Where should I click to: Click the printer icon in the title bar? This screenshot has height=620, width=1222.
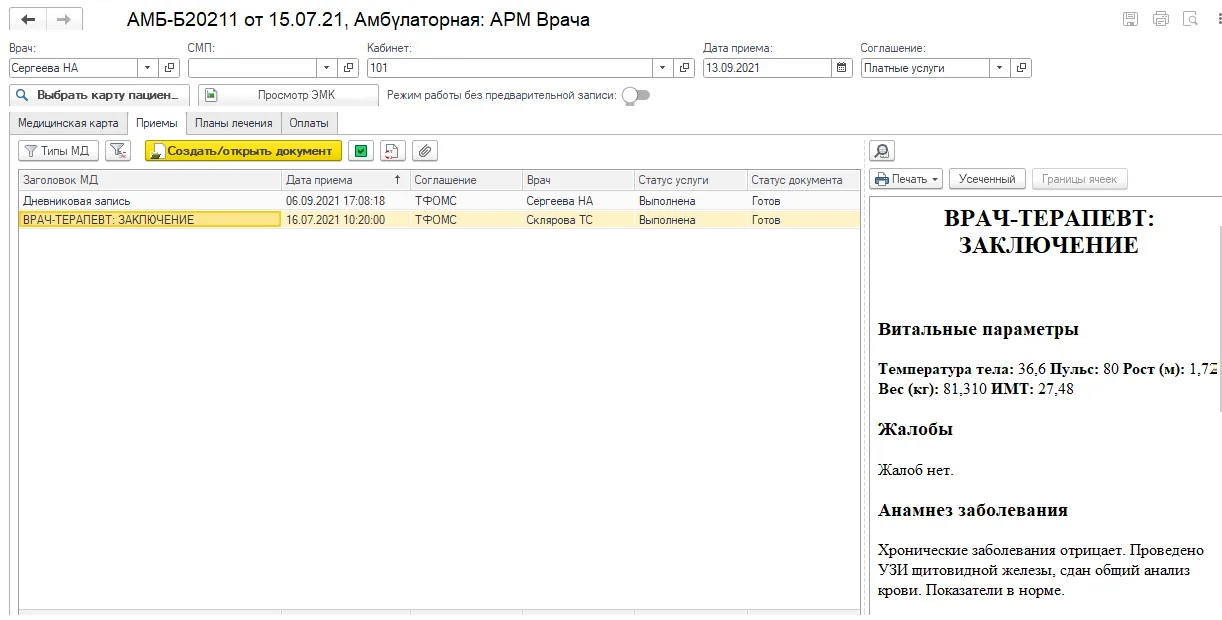click(1161, 19)
